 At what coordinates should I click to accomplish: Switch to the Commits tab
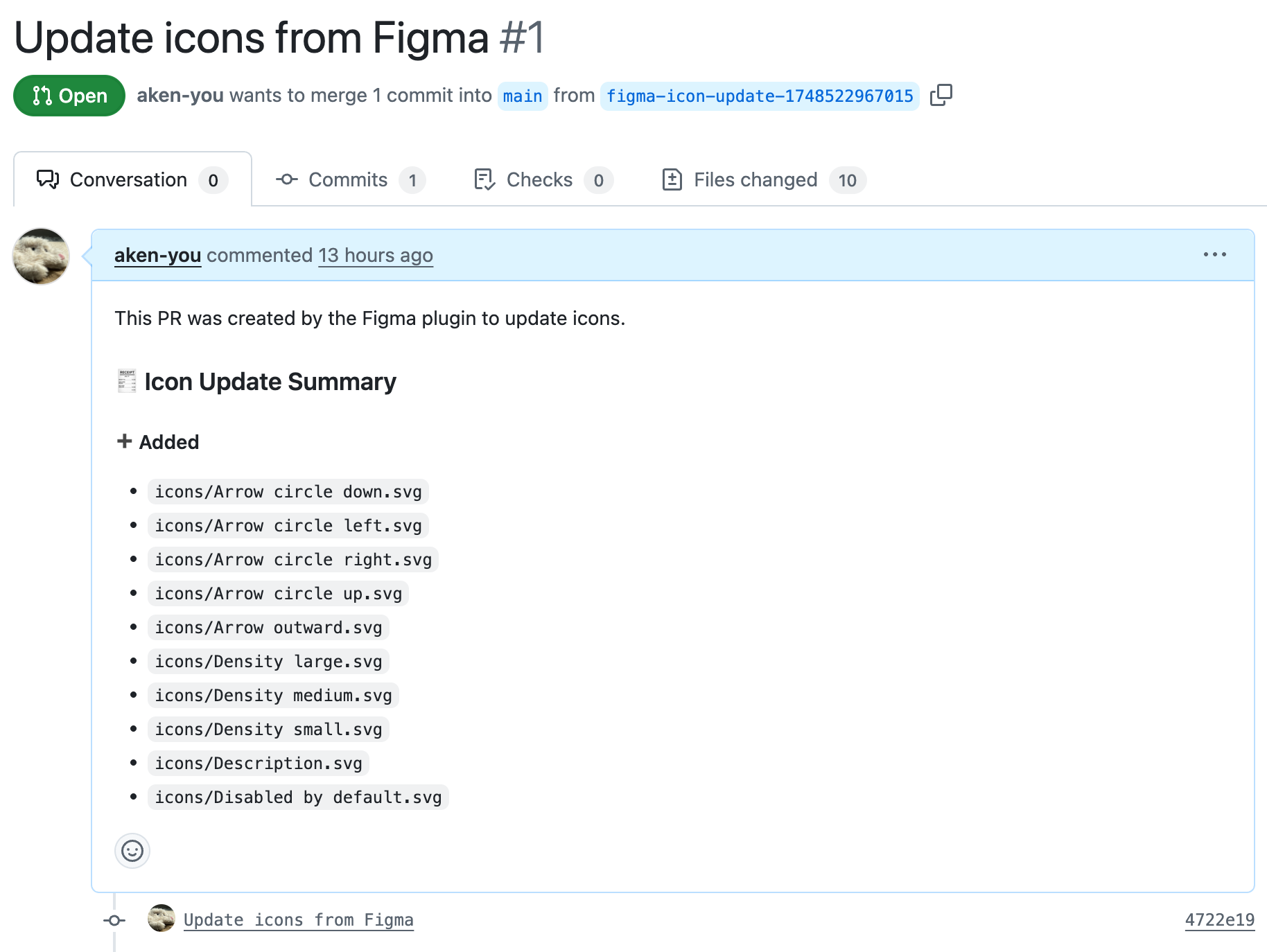tap(350, 180)
